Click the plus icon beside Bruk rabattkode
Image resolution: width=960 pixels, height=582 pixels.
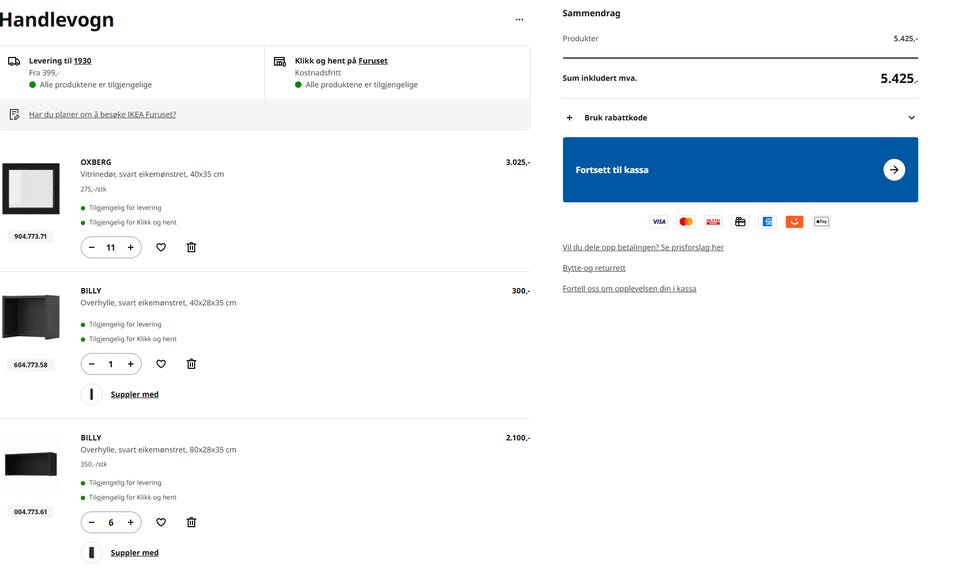coord(569,118)
